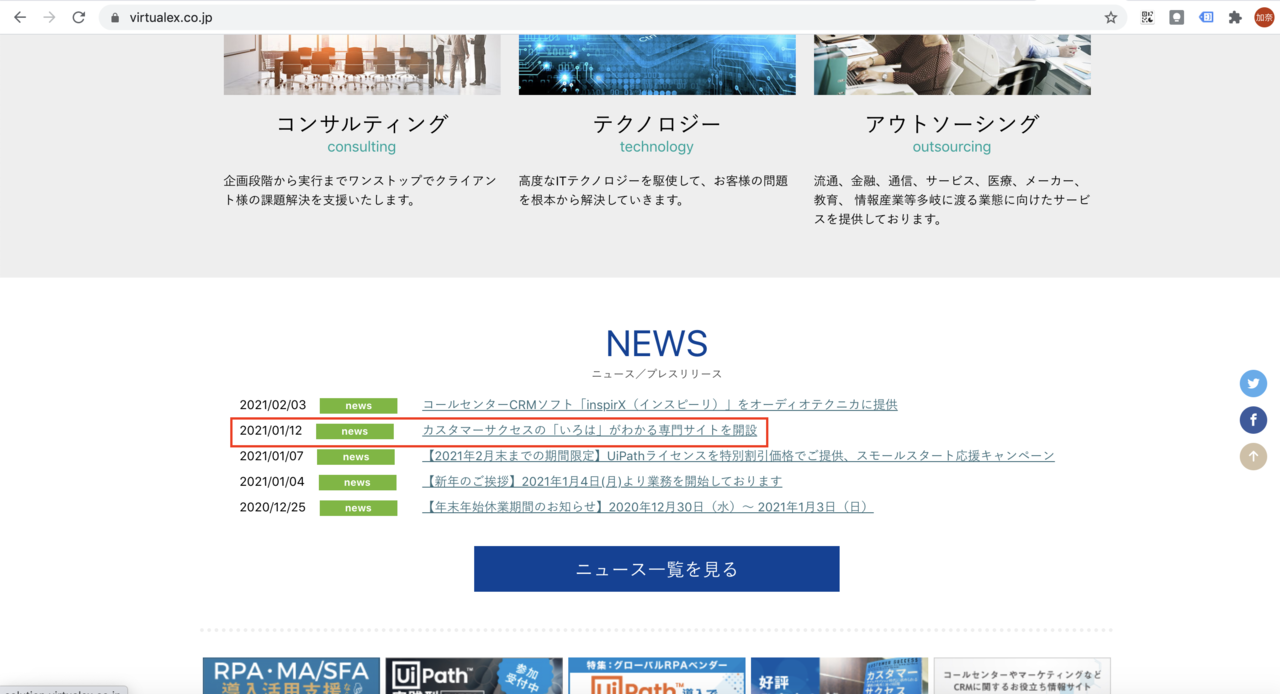Go back to the previous page
1280x694 pixels.
pyautogui.click(x=20, y=17)
